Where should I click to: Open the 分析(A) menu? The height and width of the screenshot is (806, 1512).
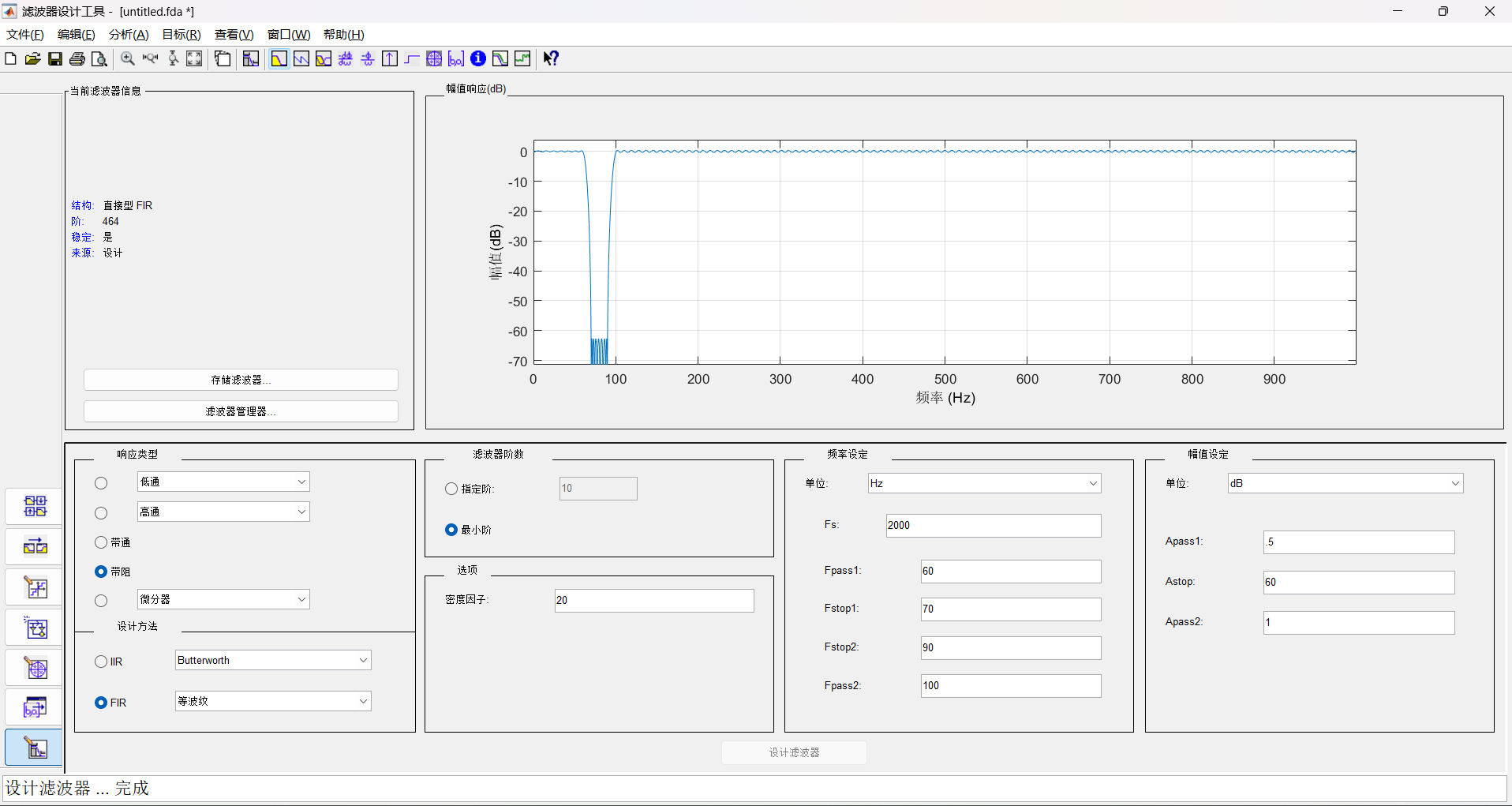[x=128, y=35]
